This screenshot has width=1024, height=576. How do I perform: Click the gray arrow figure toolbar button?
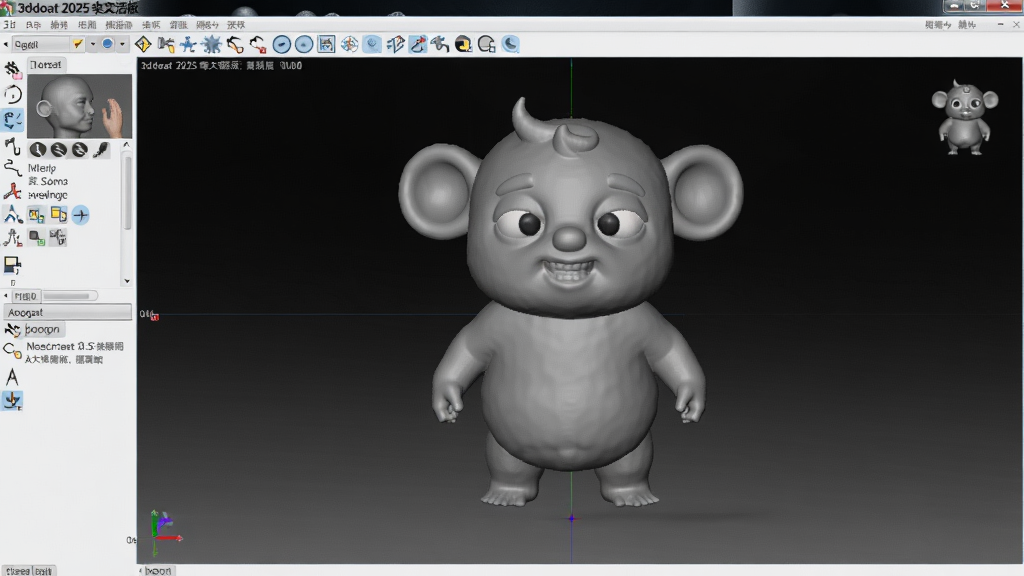point(441,44)
